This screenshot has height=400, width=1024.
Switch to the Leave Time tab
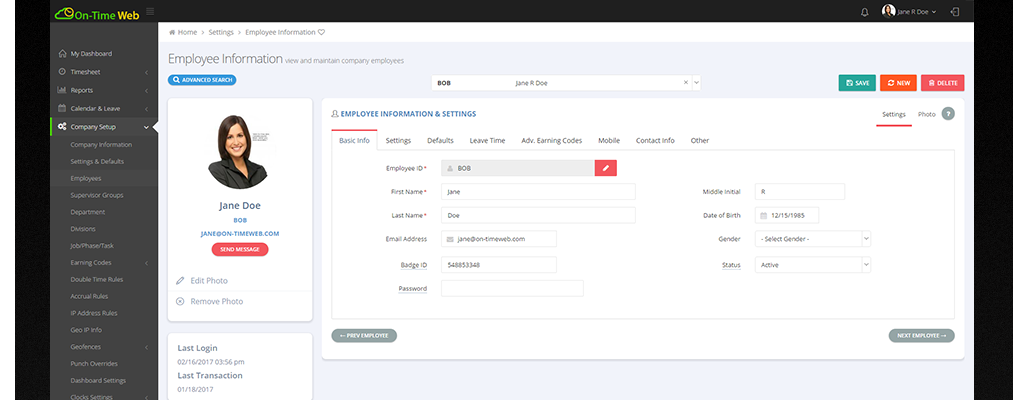(487, 141)
